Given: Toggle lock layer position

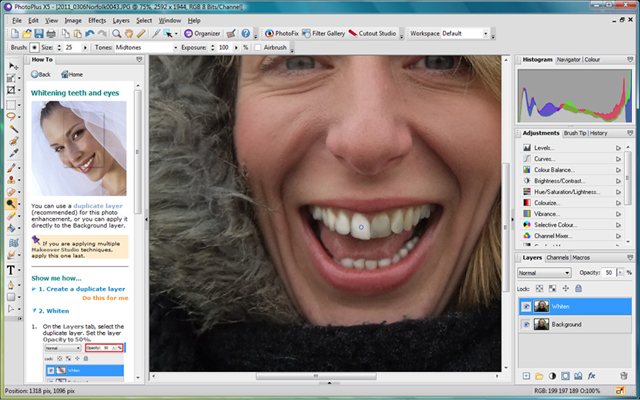Looking at the screenshot, I should [565, 289].
